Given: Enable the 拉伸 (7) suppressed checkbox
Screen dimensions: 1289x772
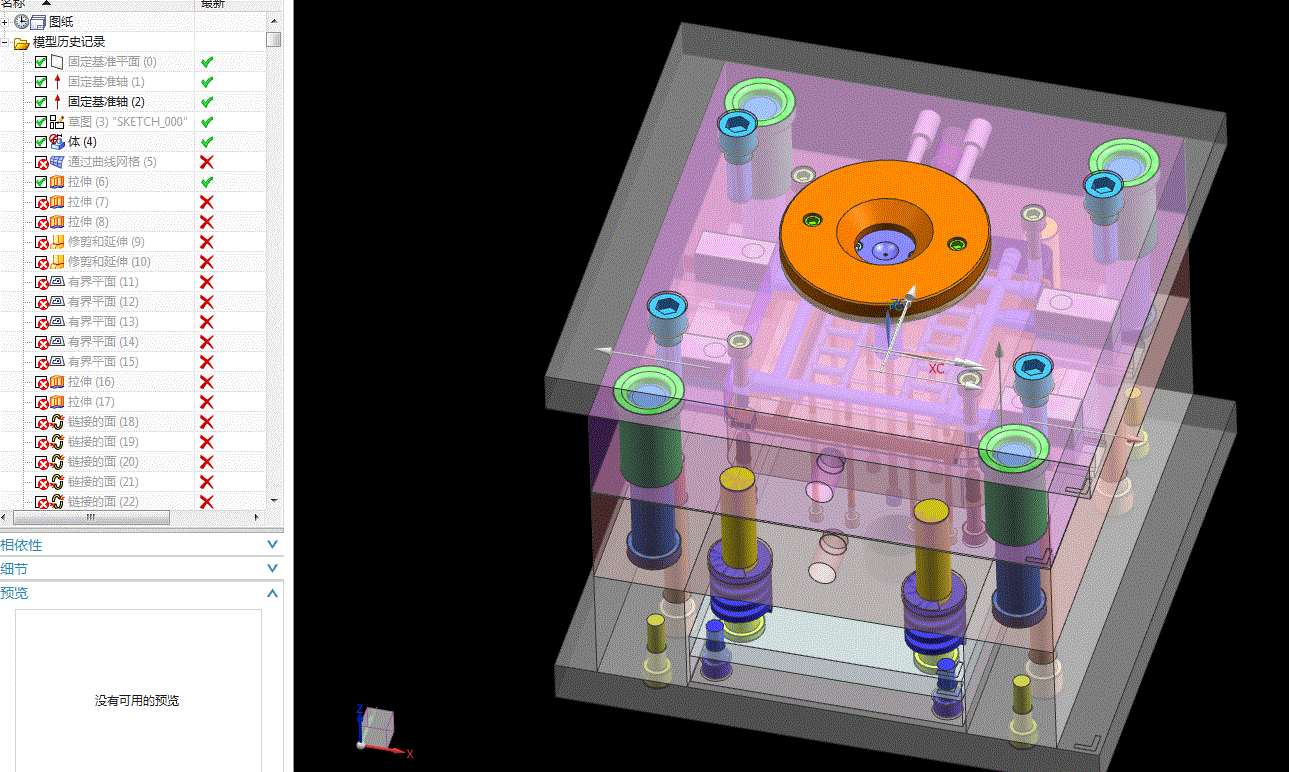Looking at the screenshot, I should pos(41,202).
